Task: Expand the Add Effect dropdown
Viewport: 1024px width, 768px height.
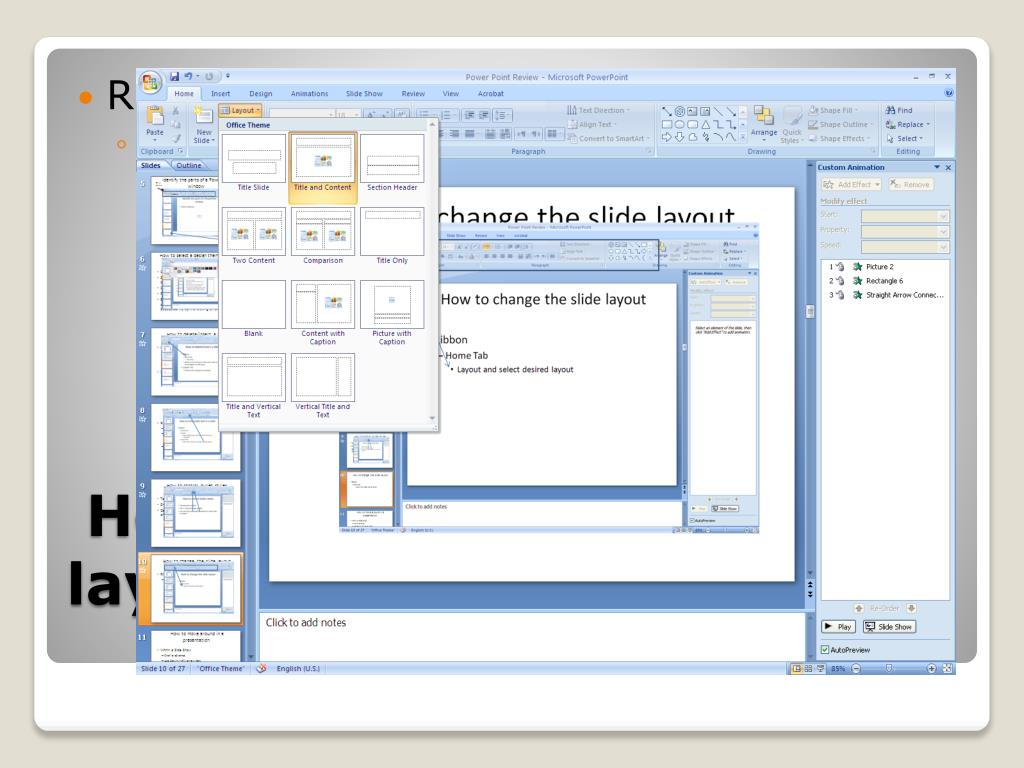Action: 852,185
